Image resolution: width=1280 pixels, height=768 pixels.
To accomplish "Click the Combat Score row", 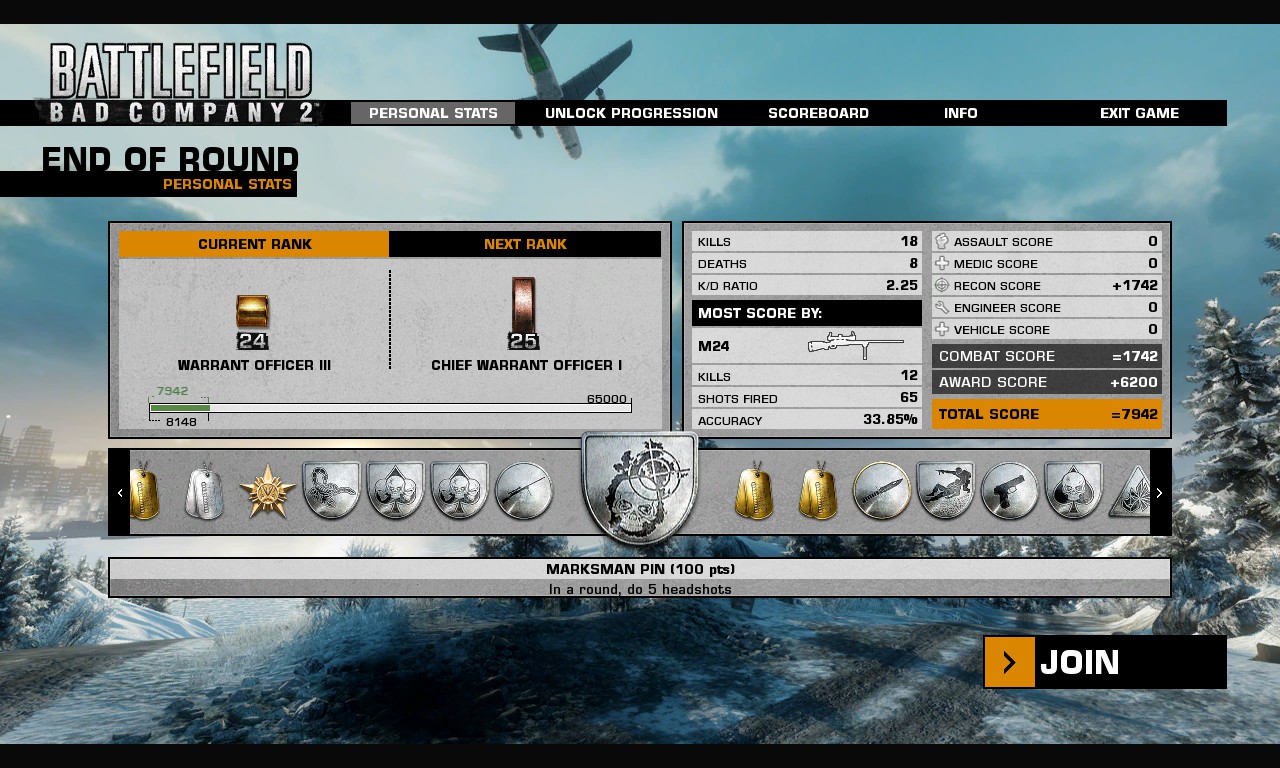I will [1047, 356].
